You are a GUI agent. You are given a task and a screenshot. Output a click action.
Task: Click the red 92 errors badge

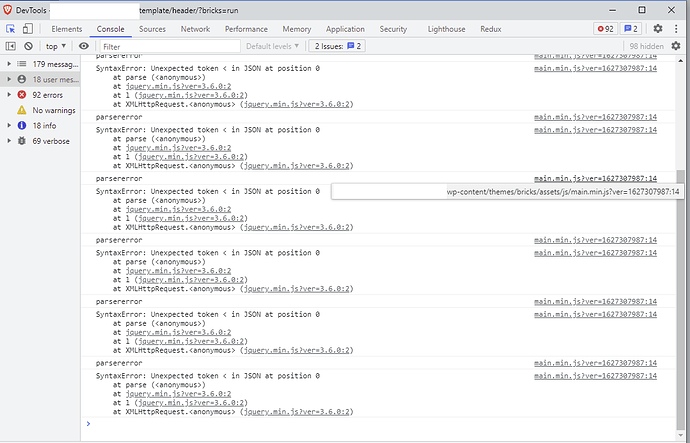pyautogui.click(x=606, y=29)
